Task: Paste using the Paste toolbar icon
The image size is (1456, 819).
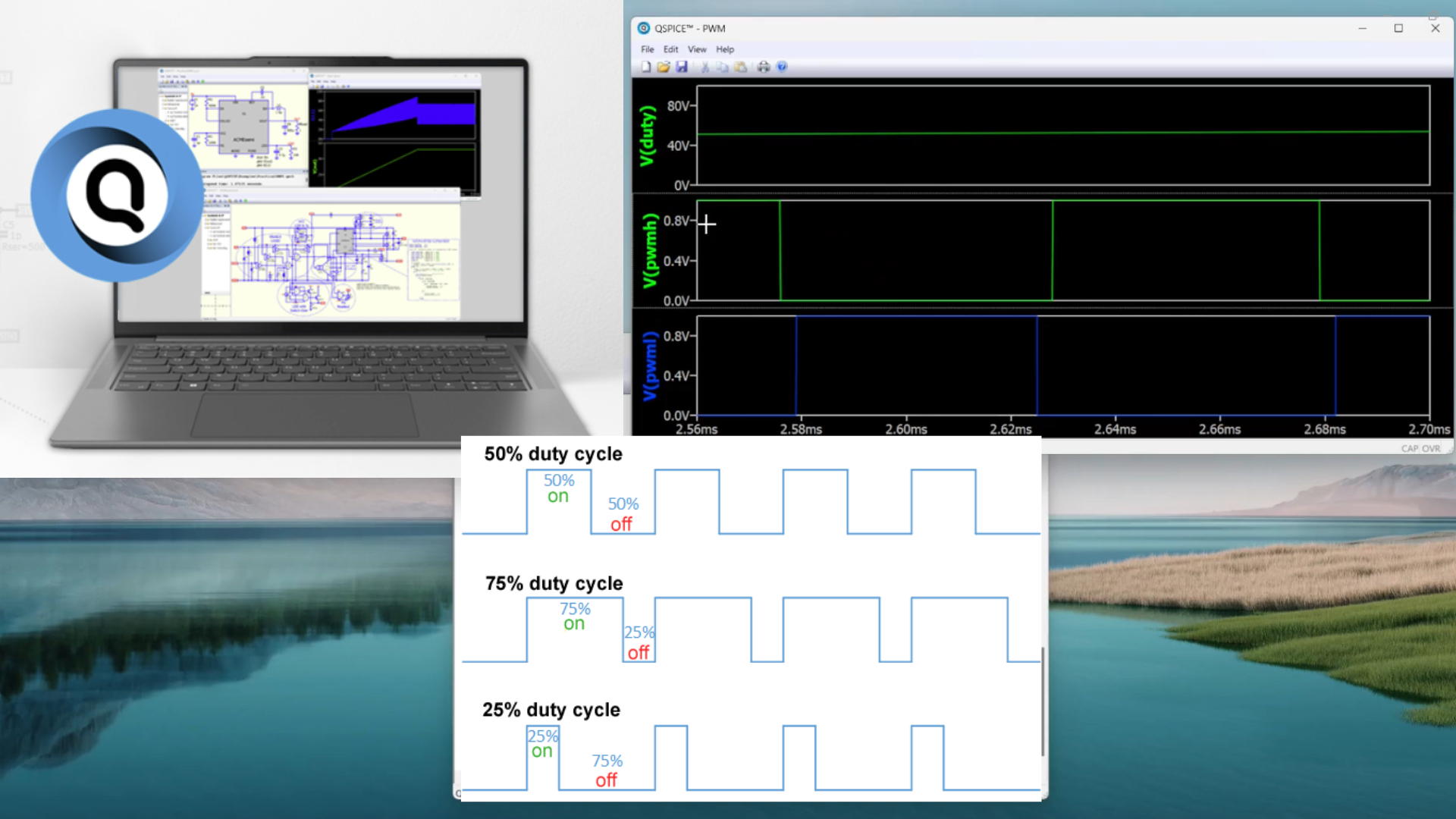Action: [x=741, y=67]
